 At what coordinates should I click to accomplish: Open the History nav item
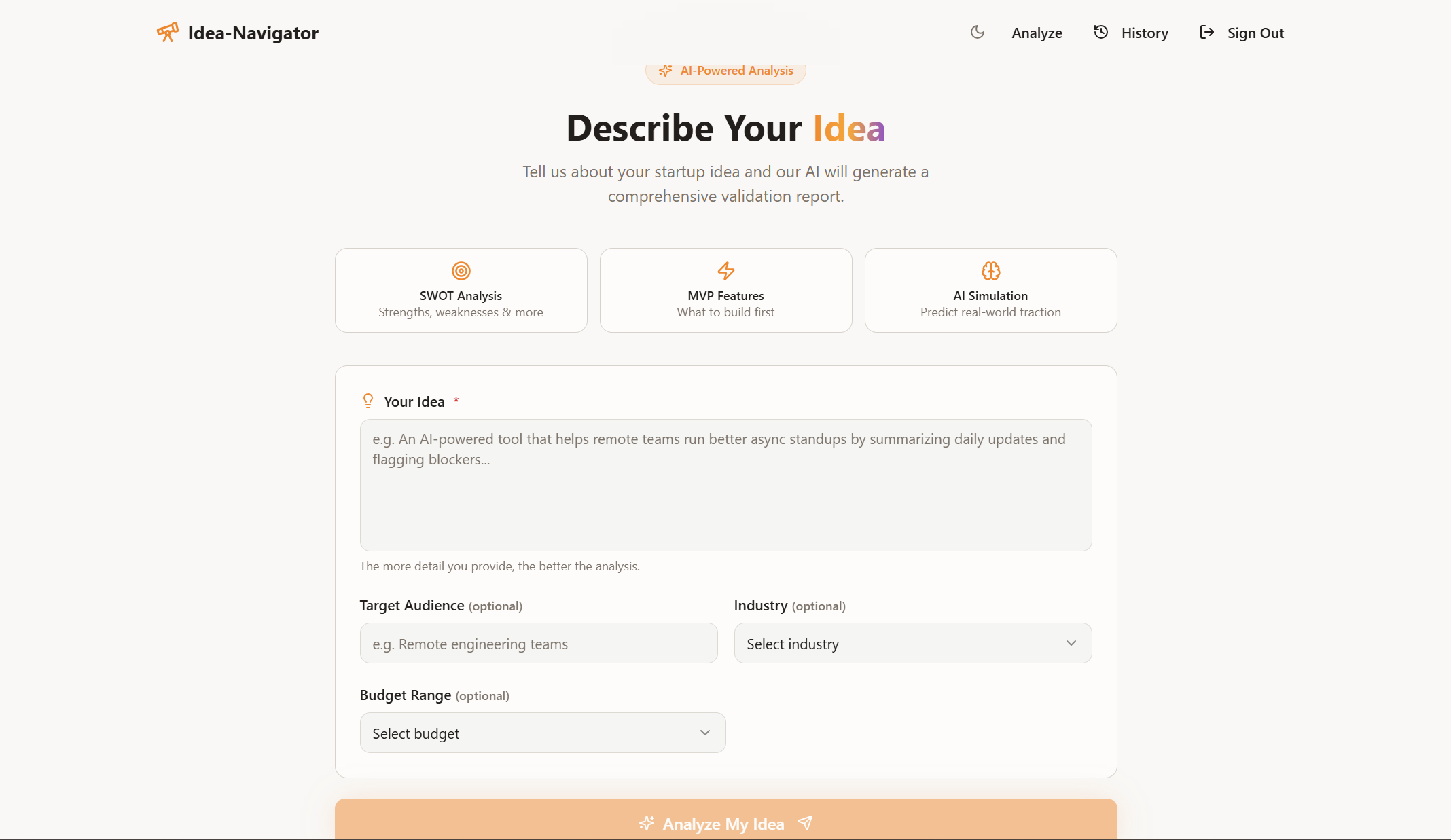pos(1145,33)
